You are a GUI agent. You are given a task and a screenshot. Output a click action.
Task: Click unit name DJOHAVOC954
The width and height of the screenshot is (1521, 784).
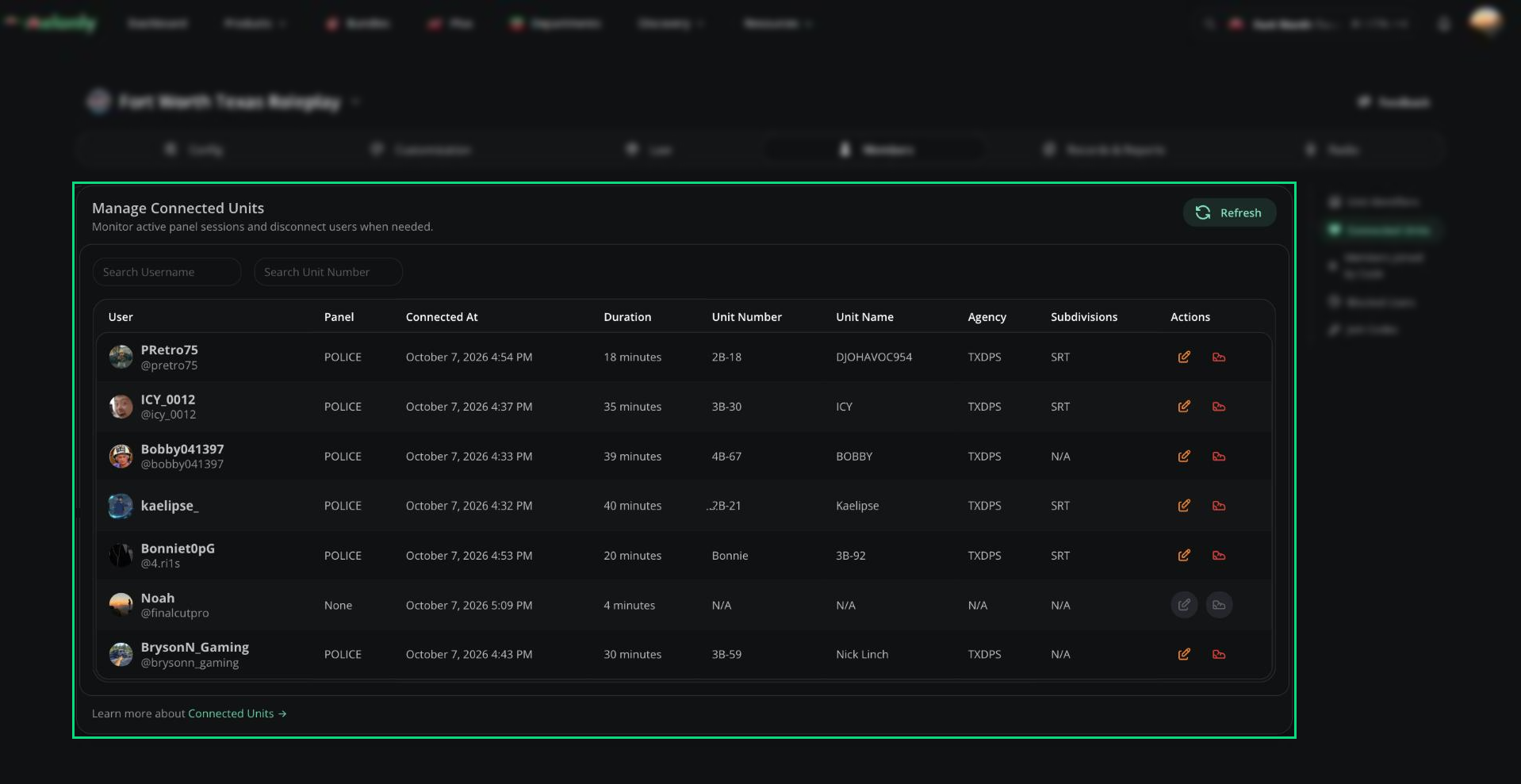[874, 357]
